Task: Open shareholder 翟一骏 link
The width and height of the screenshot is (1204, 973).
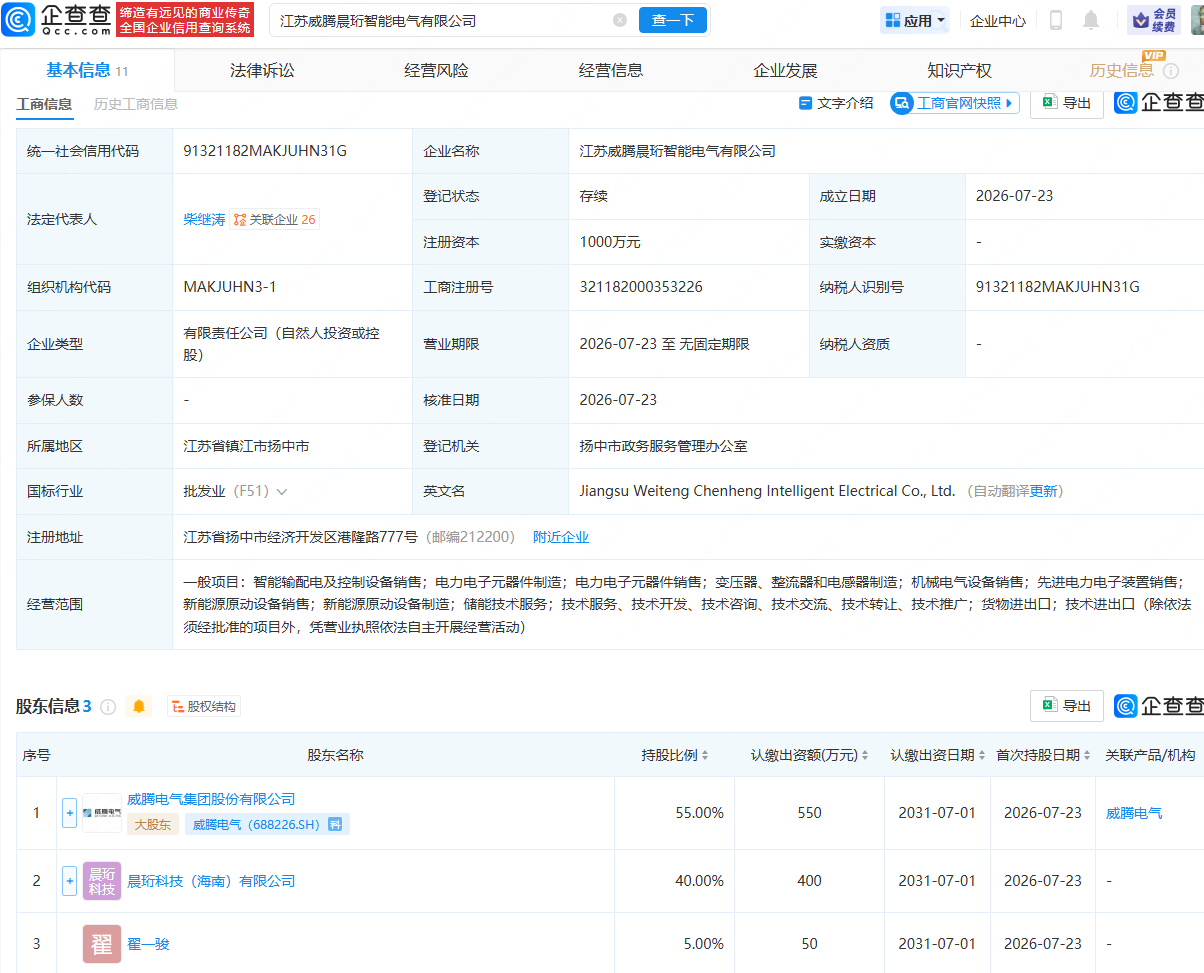Action: point(148,943)
